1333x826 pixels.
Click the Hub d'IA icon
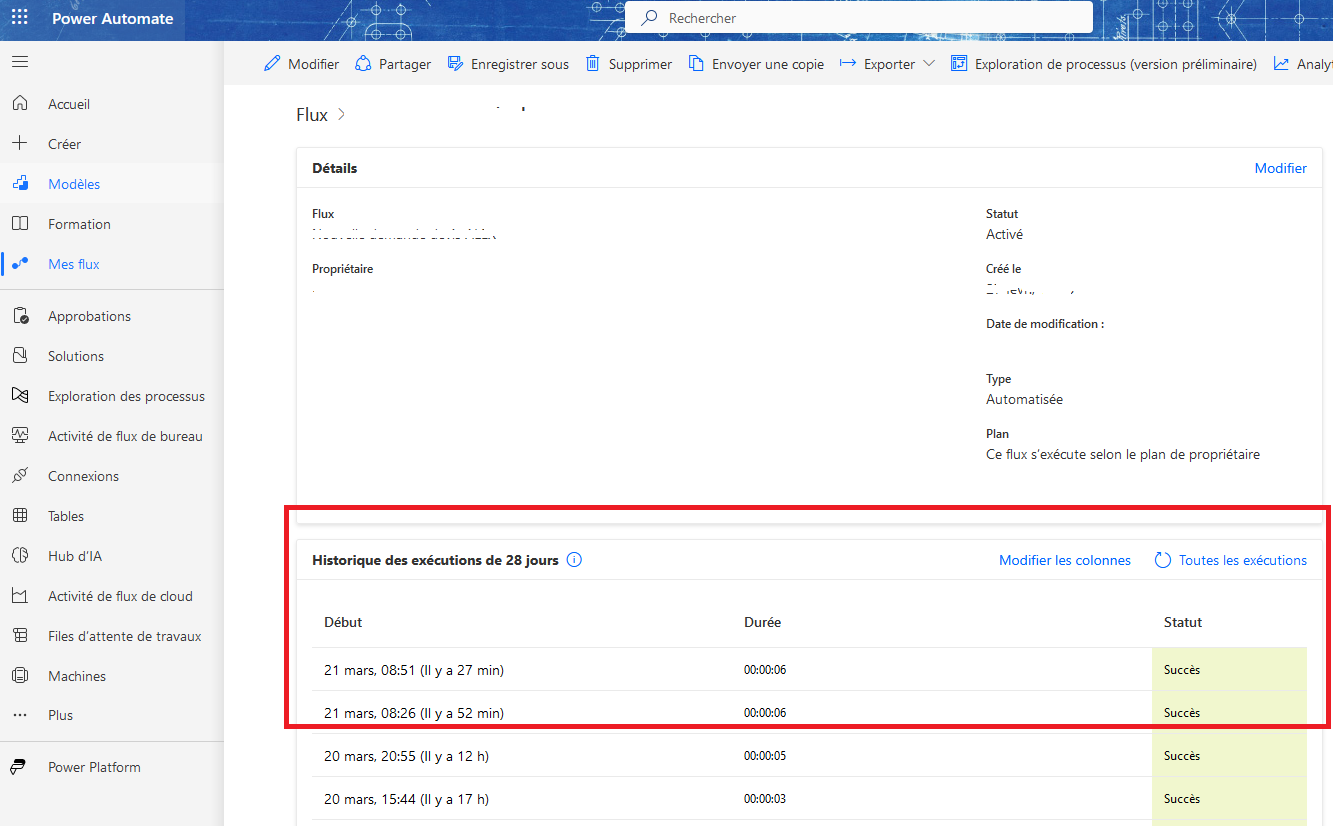pos(20,556)
